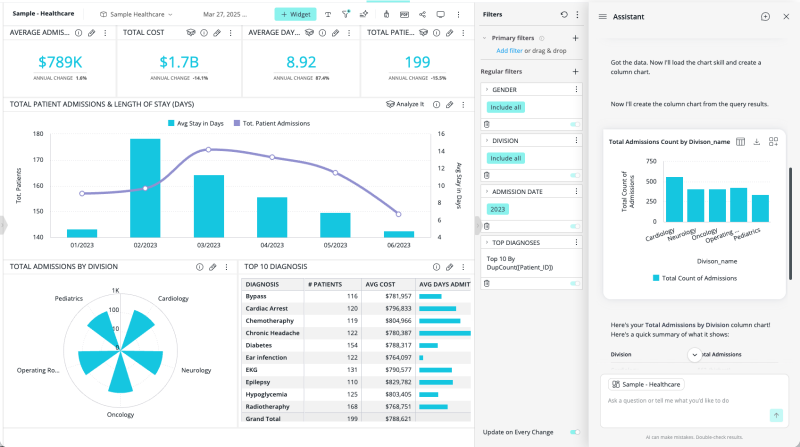The image size is (800, 447).
Task: Add a regular filter with plus button
Action: pos(576,71)
